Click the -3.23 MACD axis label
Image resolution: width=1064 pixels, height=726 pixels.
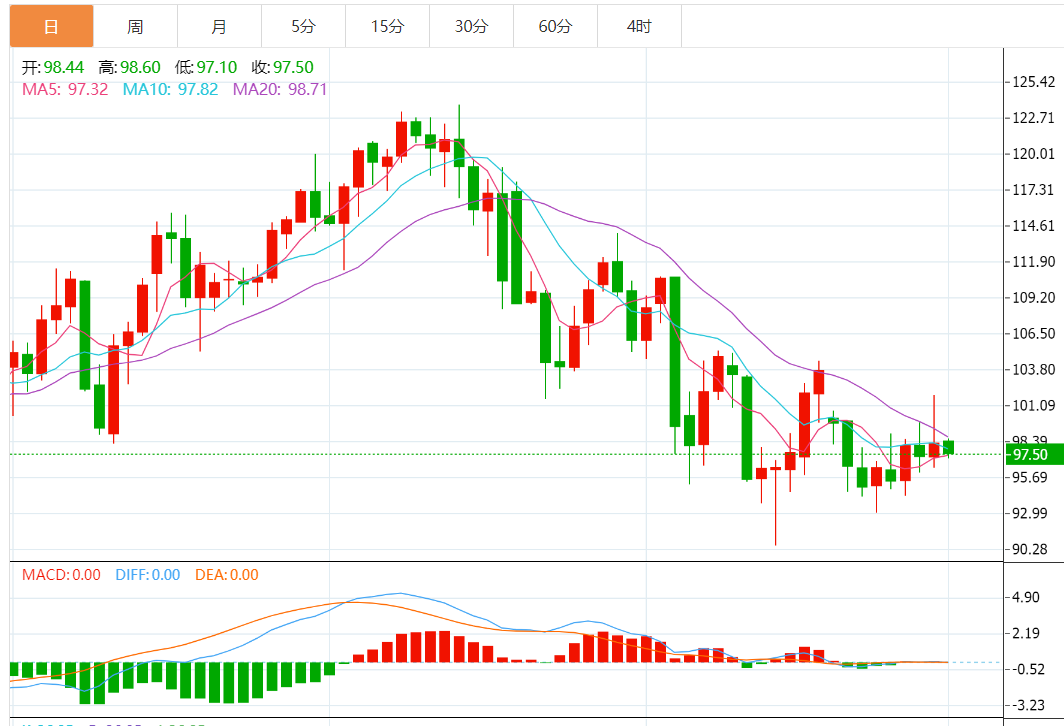click(x=1027, y=705)
